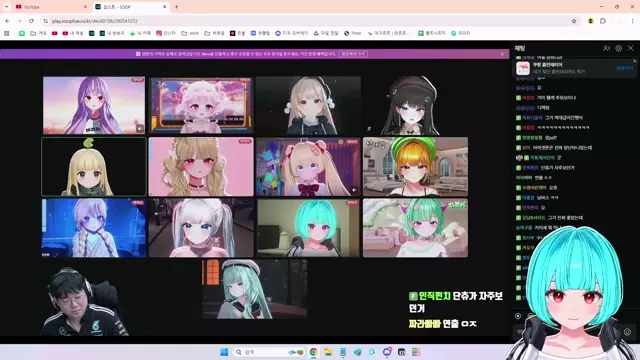Open the Instagram bookmark
The image size is (640, 360).
point(166,33)
